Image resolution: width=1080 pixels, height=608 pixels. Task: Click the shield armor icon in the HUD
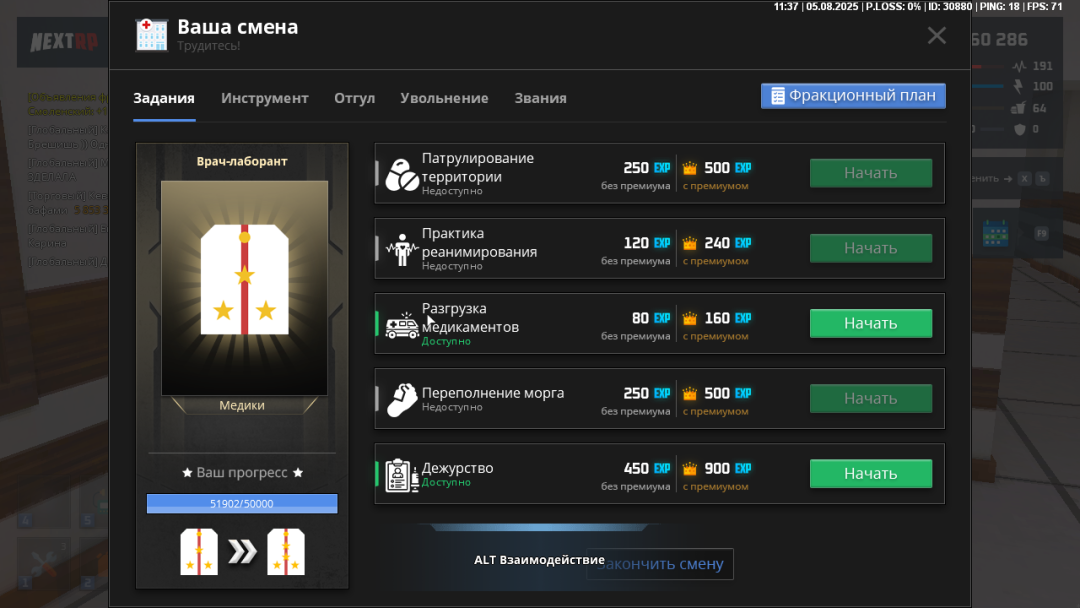click(x=1019, y=129)
